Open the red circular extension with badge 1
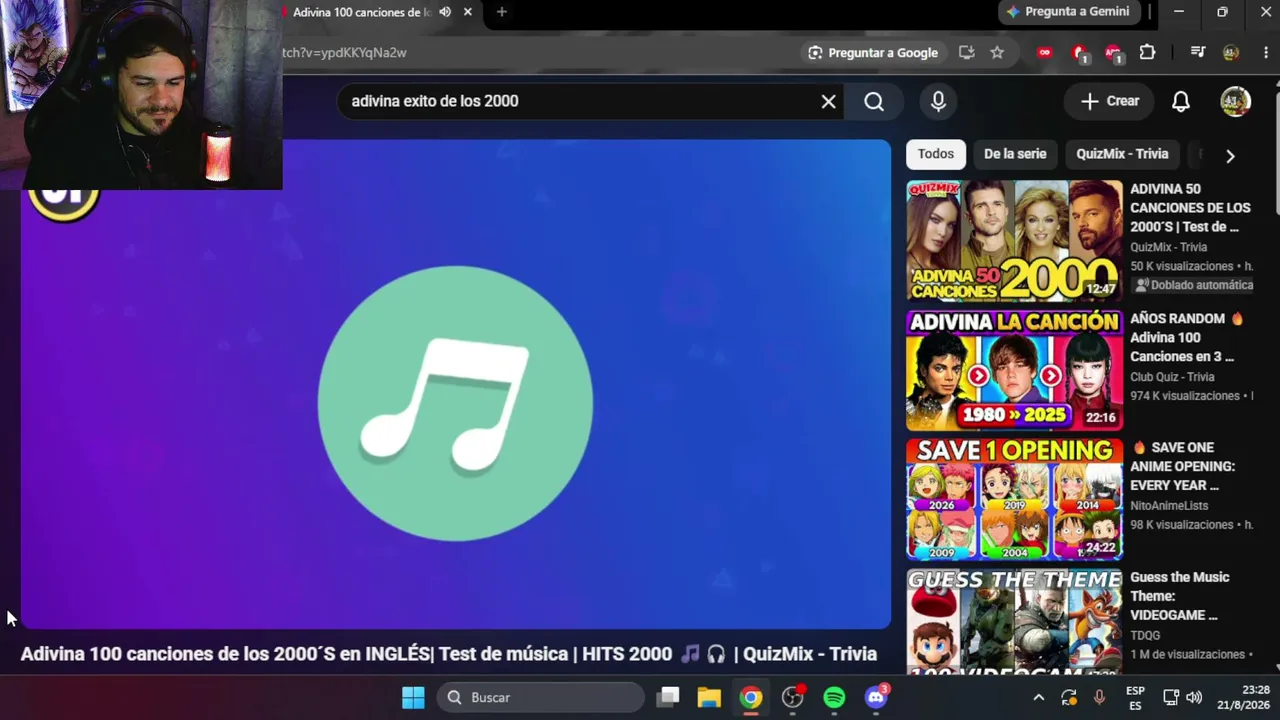Image resolution: width=1280 pixels, height=720 pixels. coord(1079,53)
